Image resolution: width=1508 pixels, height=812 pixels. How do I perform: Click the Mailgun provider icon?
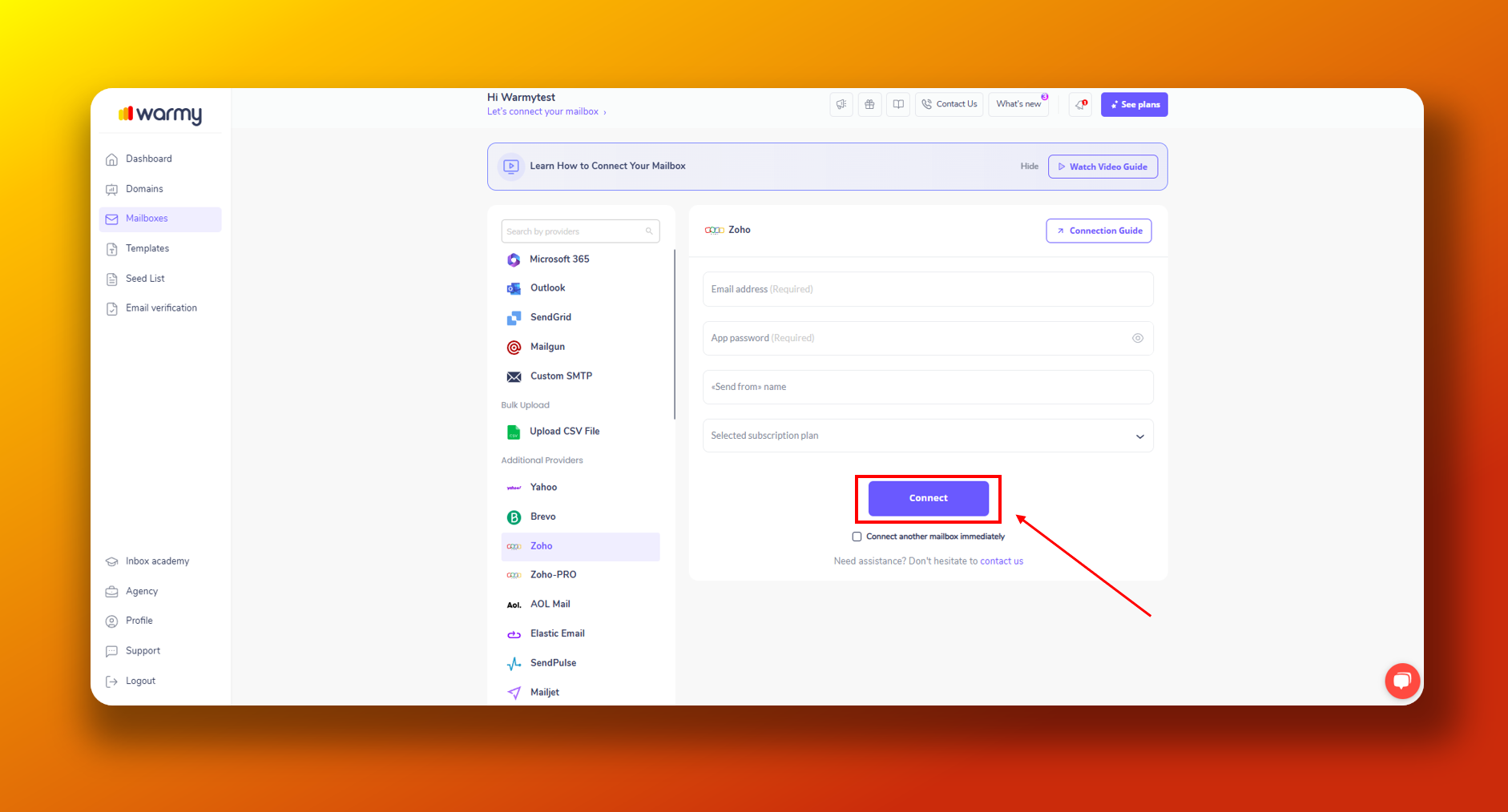514,347
